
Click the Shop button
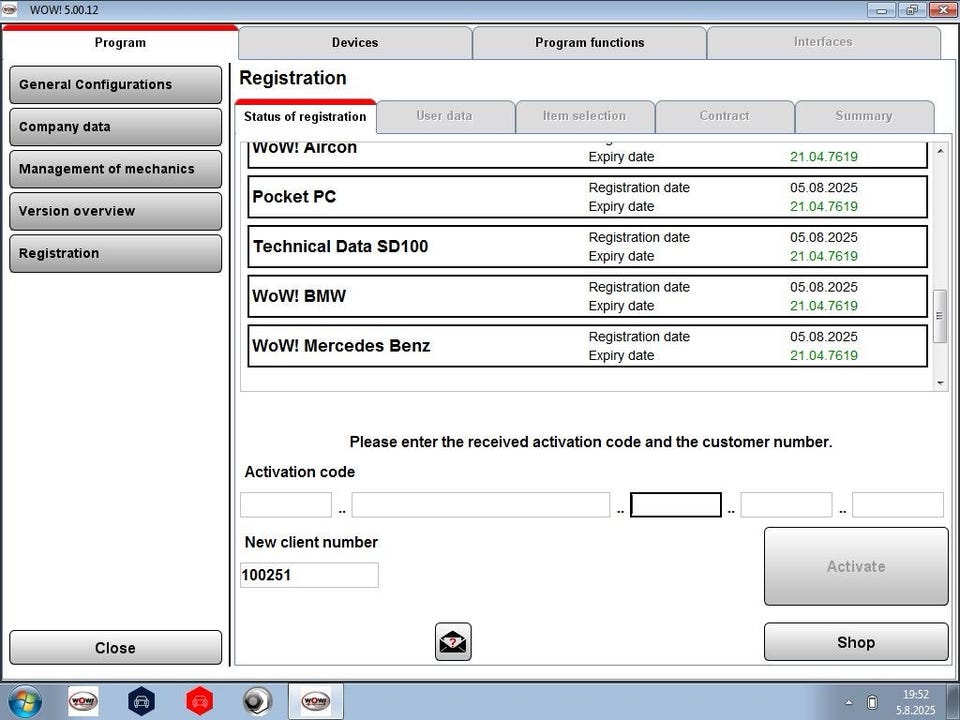point(855,642)
